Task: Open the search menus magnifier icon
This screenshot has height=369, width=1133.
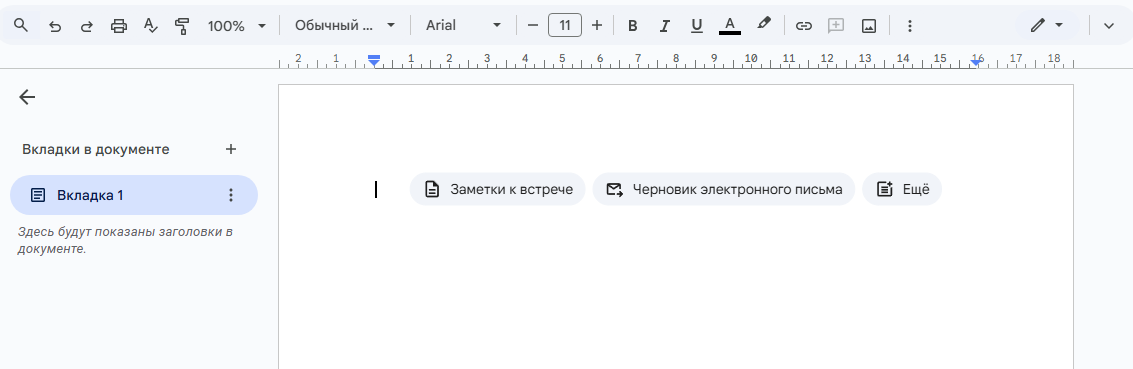Action: 21,25
